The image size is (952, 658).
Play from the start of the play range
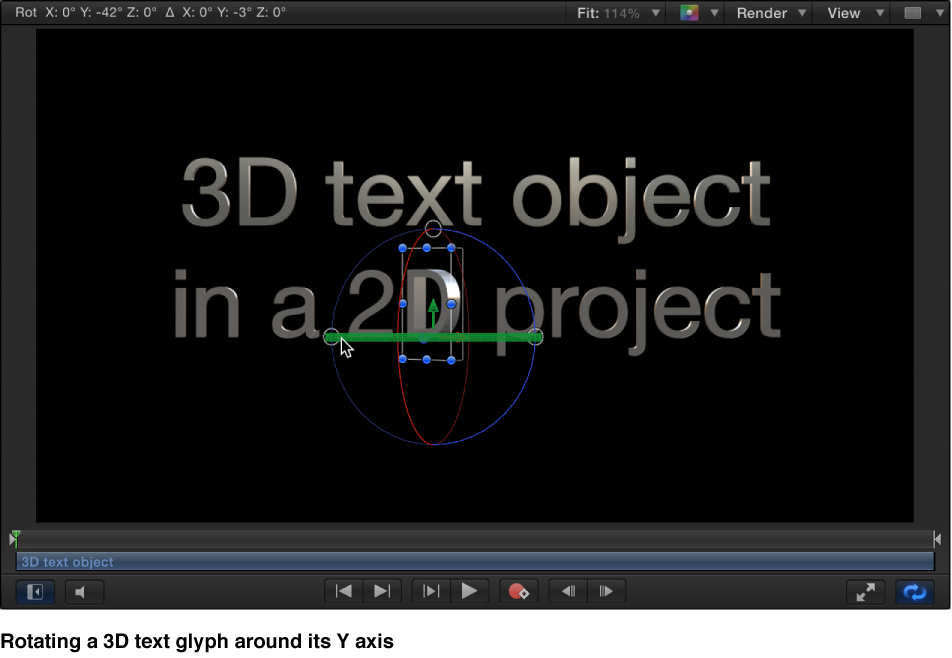[x=429, y=591]
